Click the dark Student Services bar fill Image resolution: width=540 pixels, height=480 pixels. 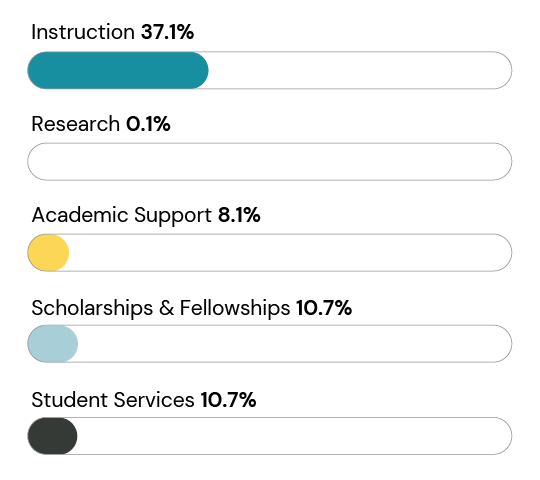[x=52, y=436]
